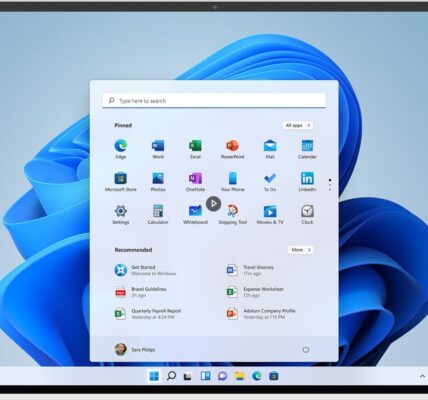Viewport: 428px width, 400px height.
Task: Go to next pinned apps page dots
Action: click(330, 185)
